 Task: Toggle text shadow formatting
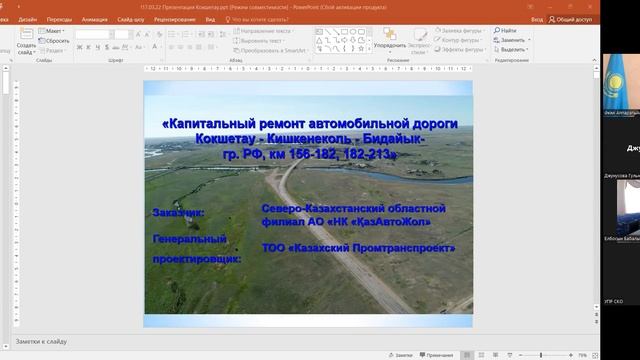click(x=116, y=47)
